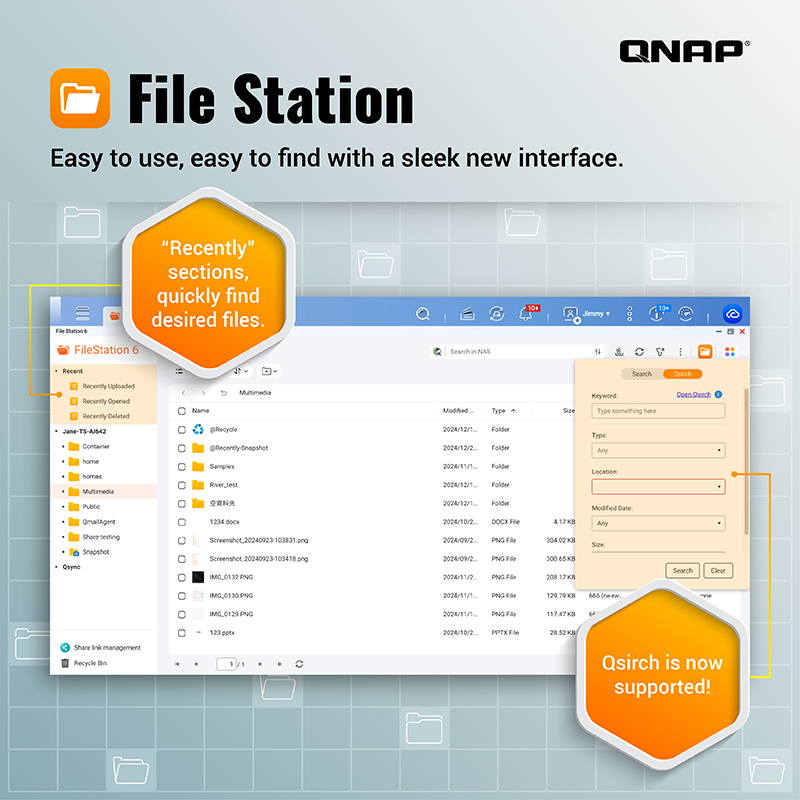Check the River_test folder checkbox

182,485
